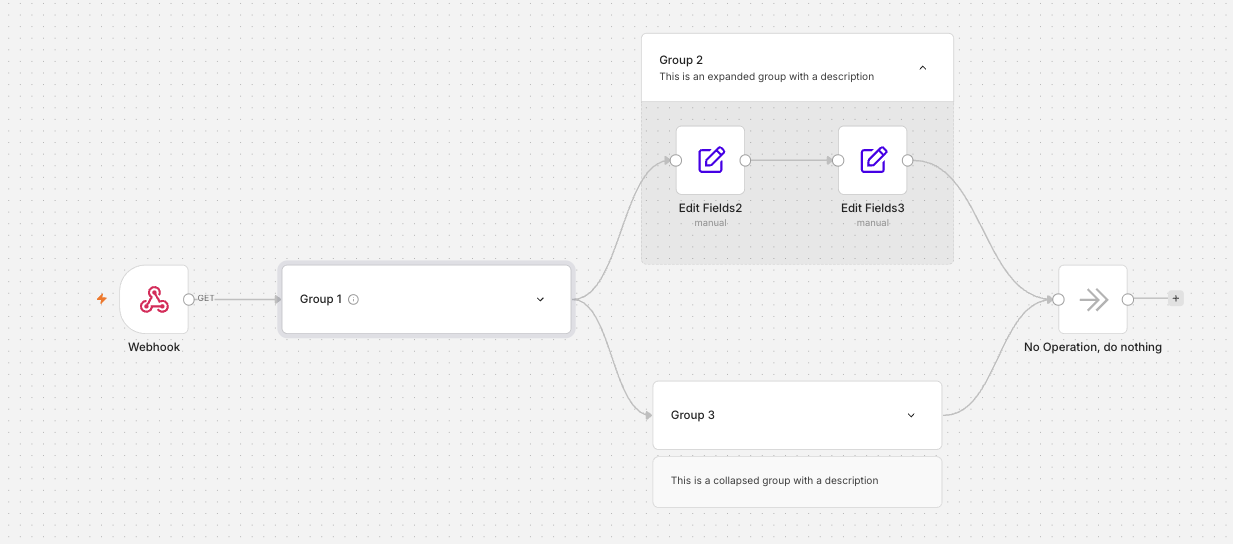Select the Webhook node icon

pos(154,299)
